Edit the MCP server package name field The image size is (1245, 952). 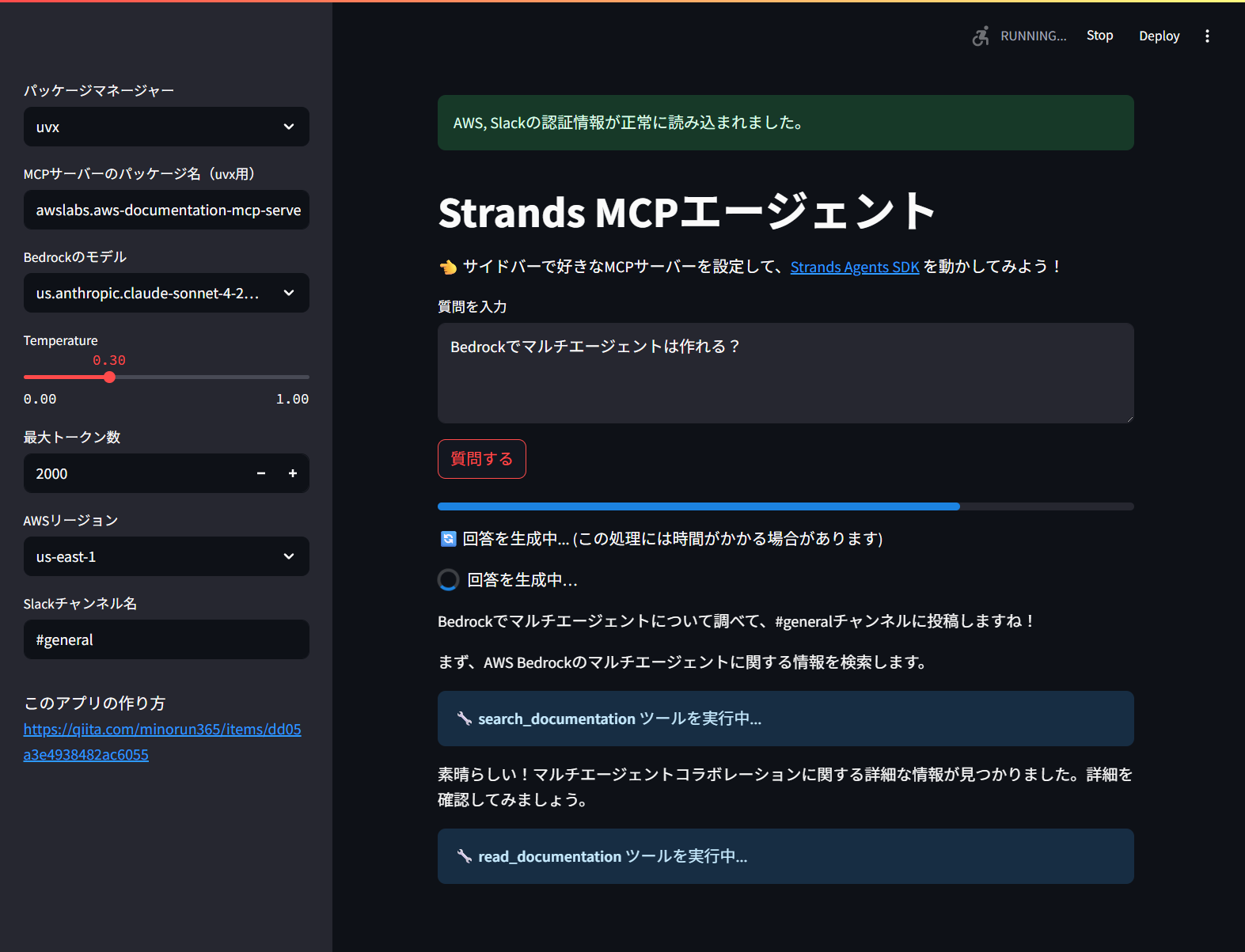166,210
